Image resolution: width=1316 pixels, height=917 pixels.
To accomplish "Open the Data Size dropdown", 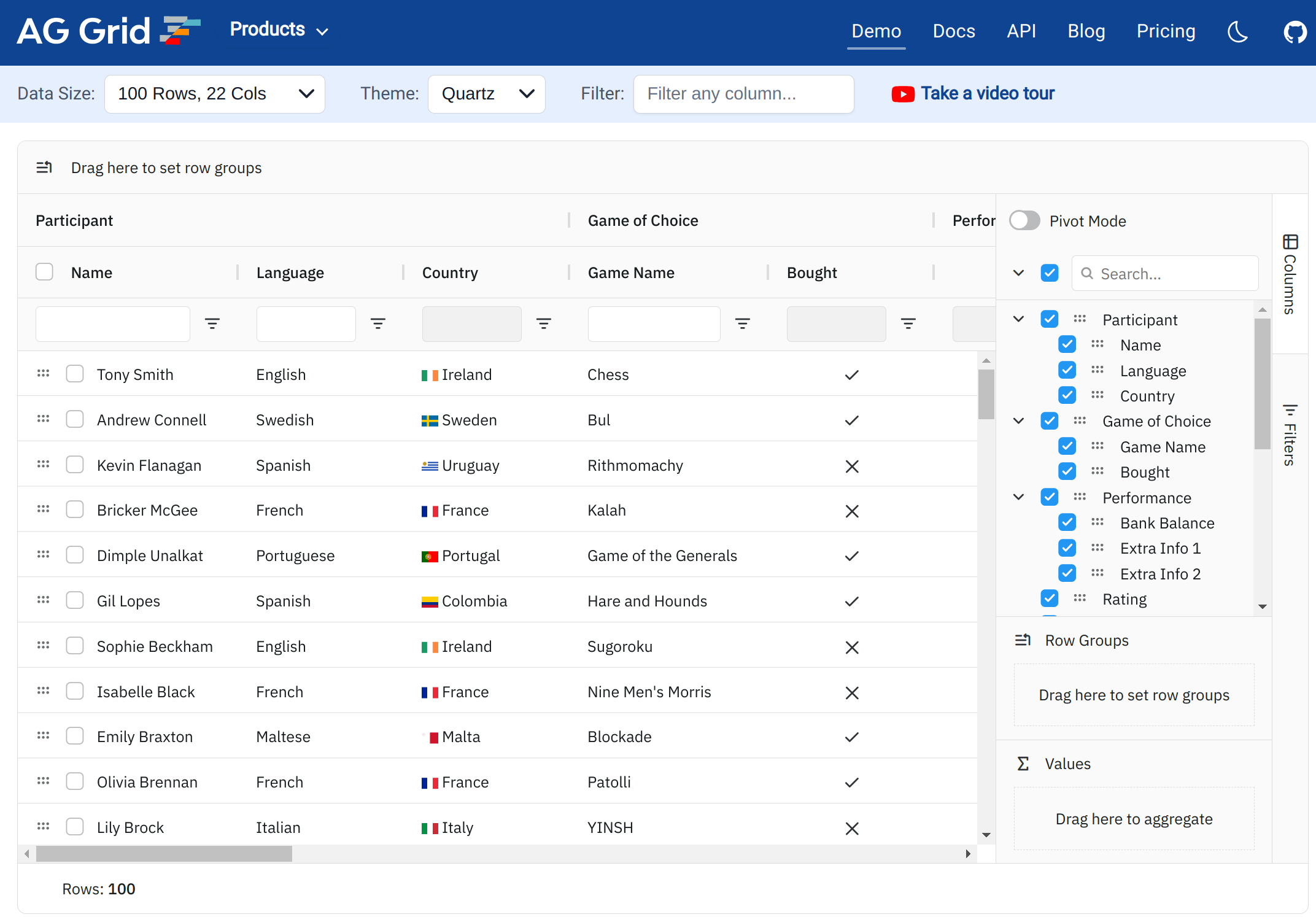I will [214, 94].
